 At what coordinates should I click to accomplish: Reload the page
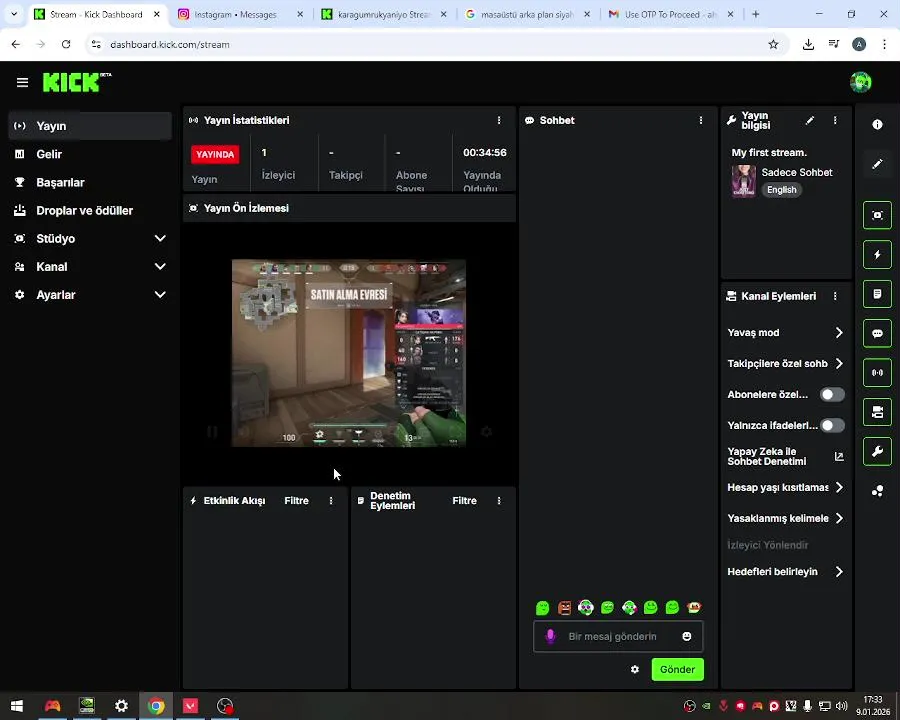click(66, 44)
